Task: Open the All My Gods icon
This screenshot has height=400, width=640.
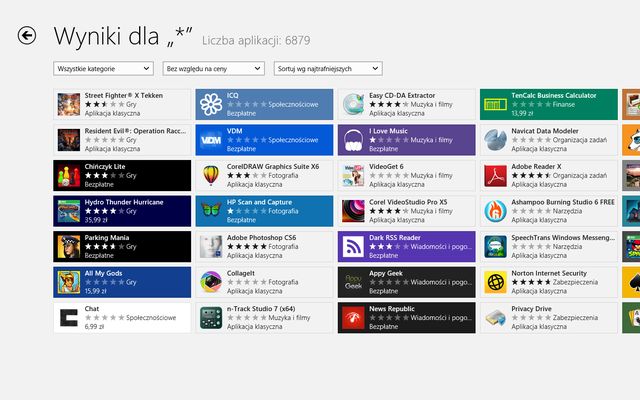Action: click(x=69, y=282)
